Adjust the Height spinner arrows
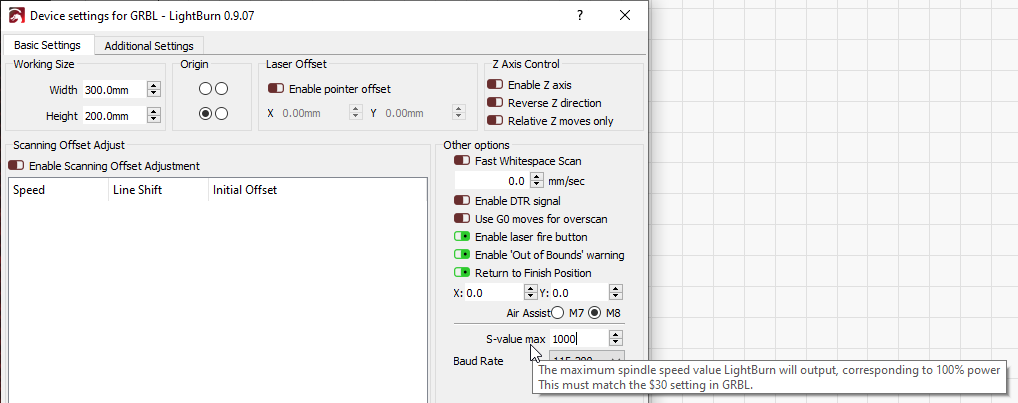The height and width of the screenshot is (403, 1018). (x=154, y=116)
